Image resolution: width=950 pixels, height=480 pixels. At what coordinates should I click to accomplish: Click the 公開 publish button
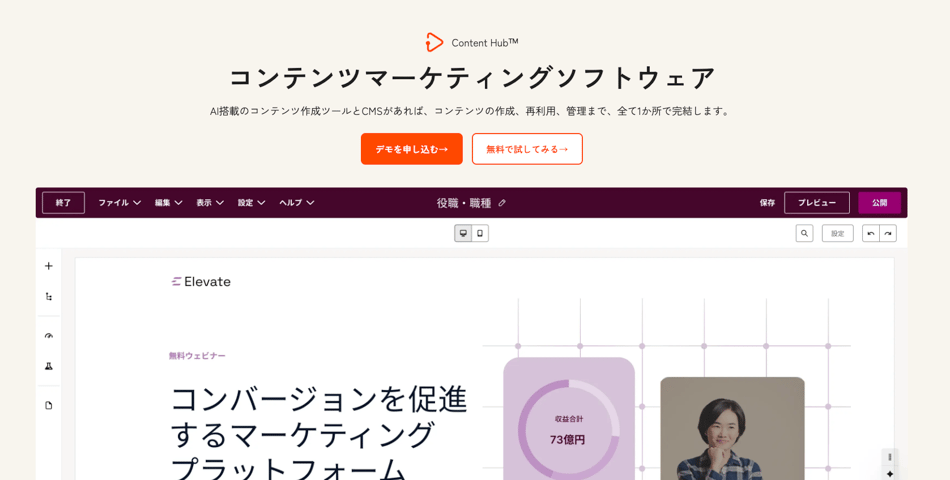point(879,203)
